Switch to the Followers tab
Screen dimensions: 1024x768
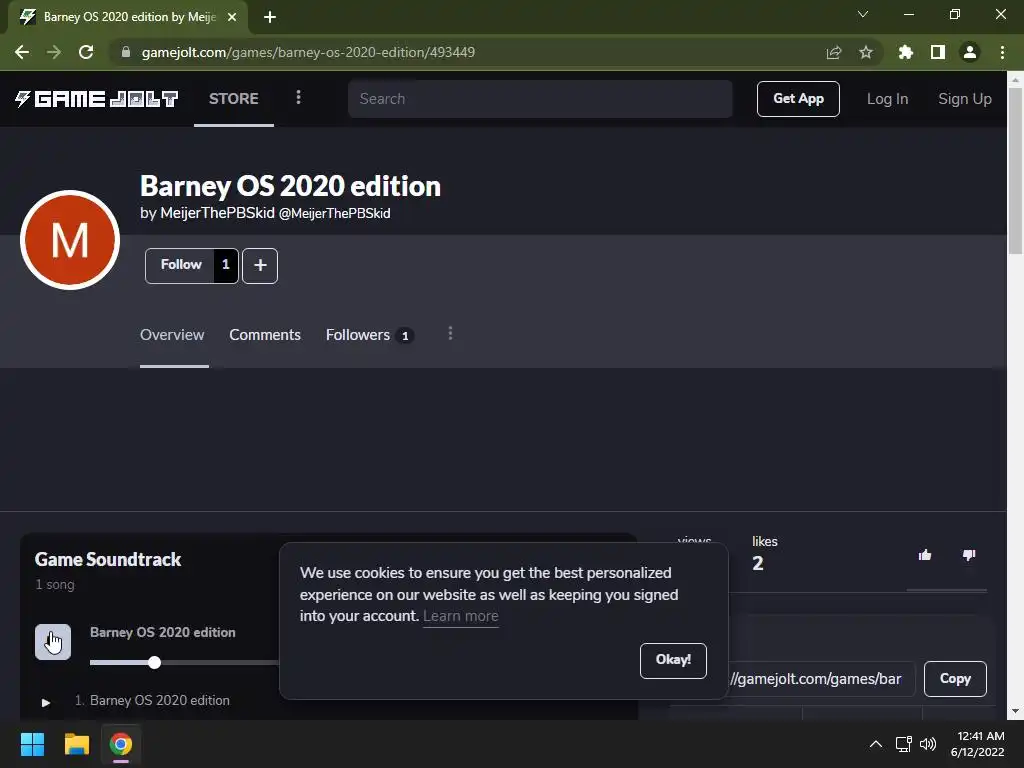(369, 335)
